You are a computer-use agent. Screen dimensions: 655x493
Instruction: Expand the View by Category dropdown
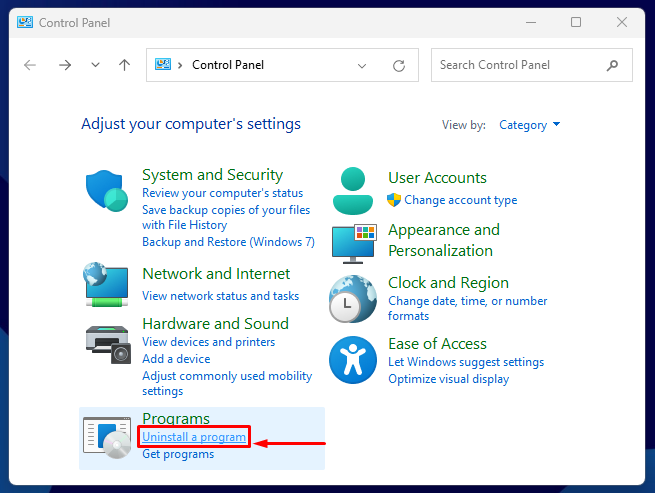coord(530,125)
